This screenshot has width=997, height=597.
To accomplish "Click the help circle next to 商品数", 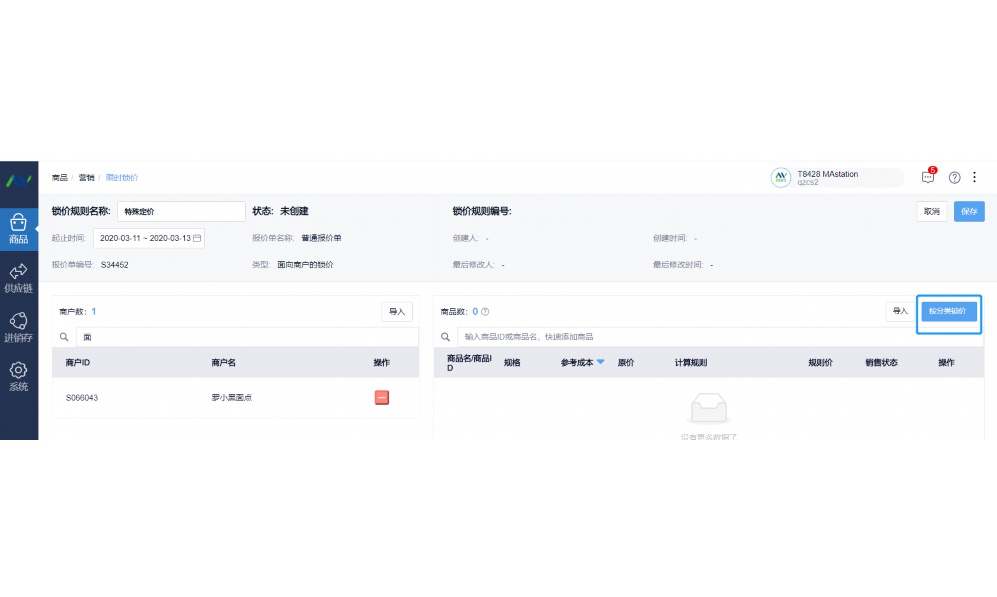I will click(x=485, y=311).
